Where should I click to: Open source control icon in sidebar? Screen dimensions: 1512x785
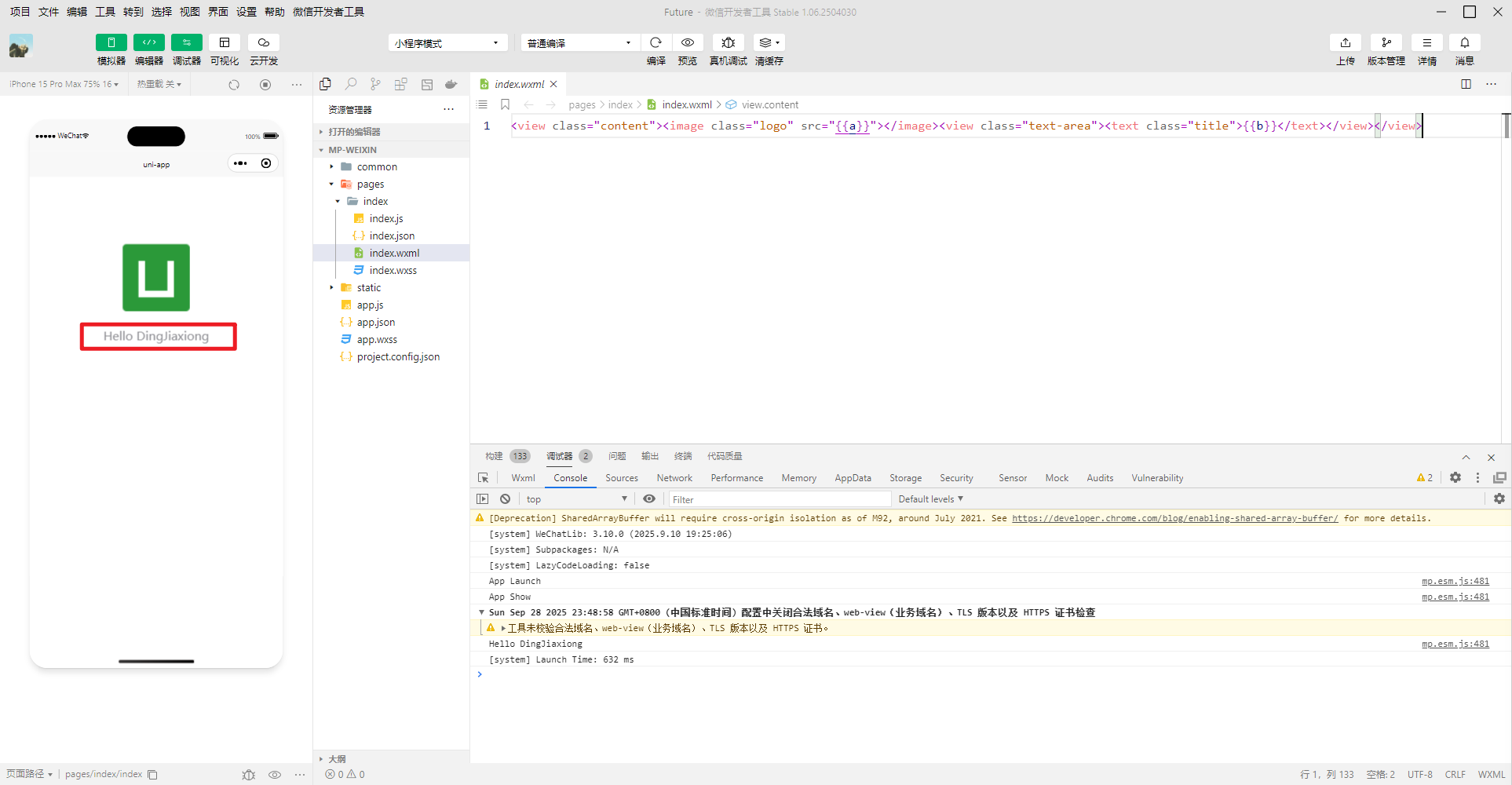[x=376, y=84]
